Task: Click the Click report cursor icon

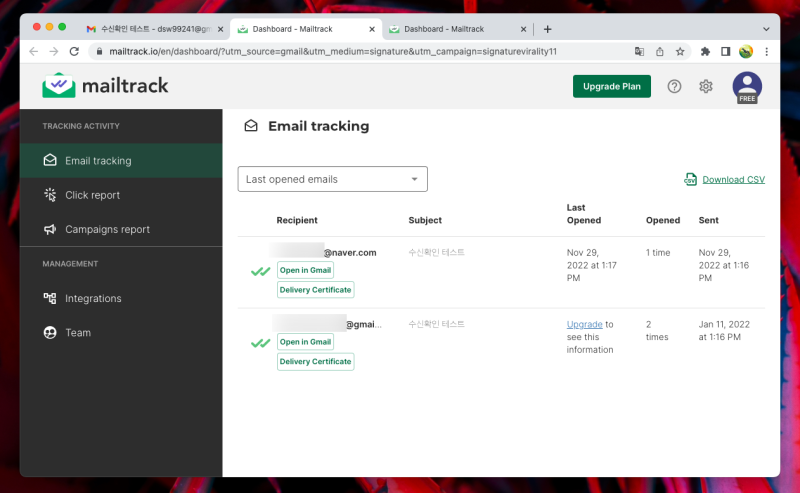Action: pyautogui.click(x=50, y=194)
